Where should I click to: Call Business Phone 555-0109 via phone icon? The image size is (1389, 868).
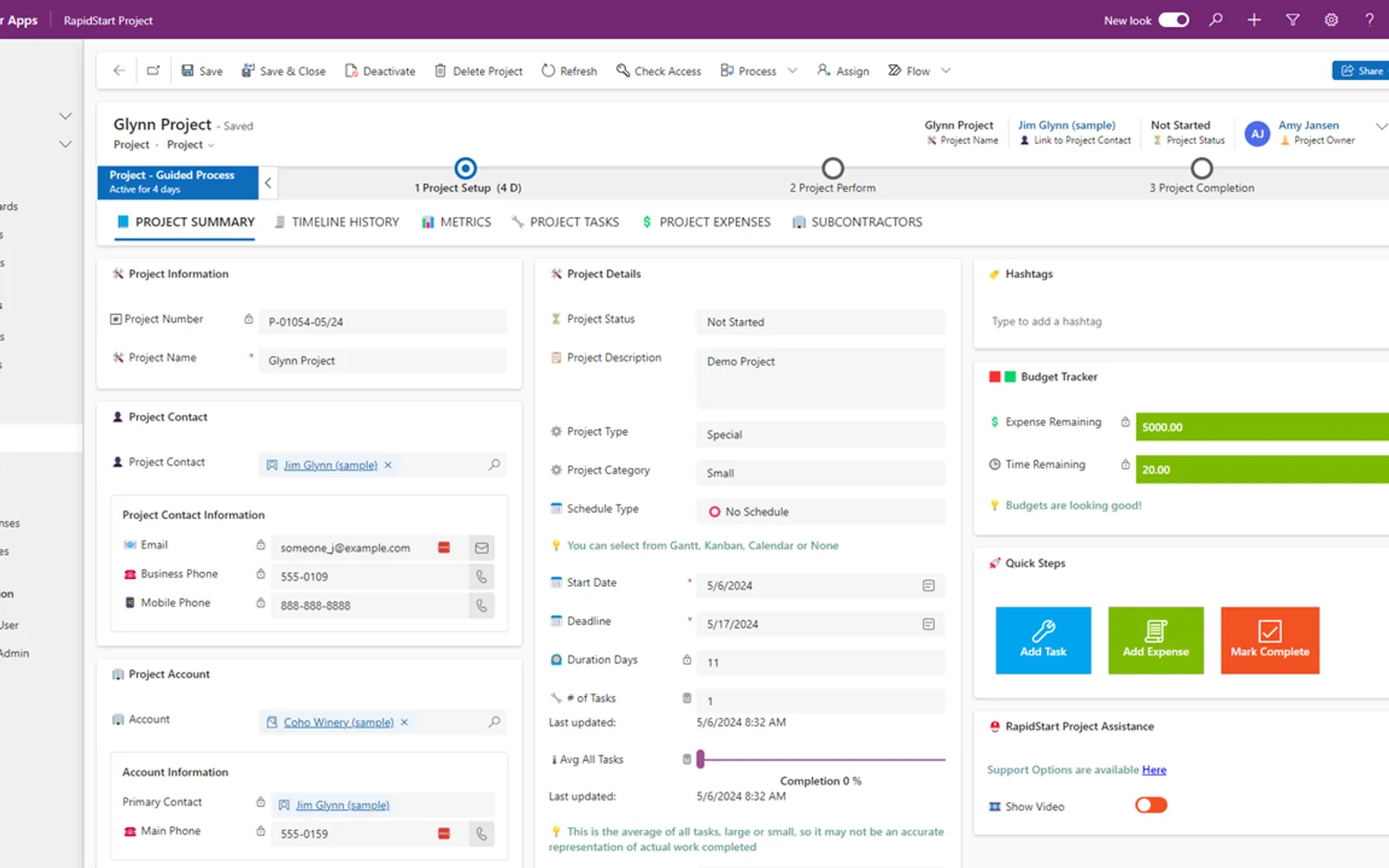point(482,576)
